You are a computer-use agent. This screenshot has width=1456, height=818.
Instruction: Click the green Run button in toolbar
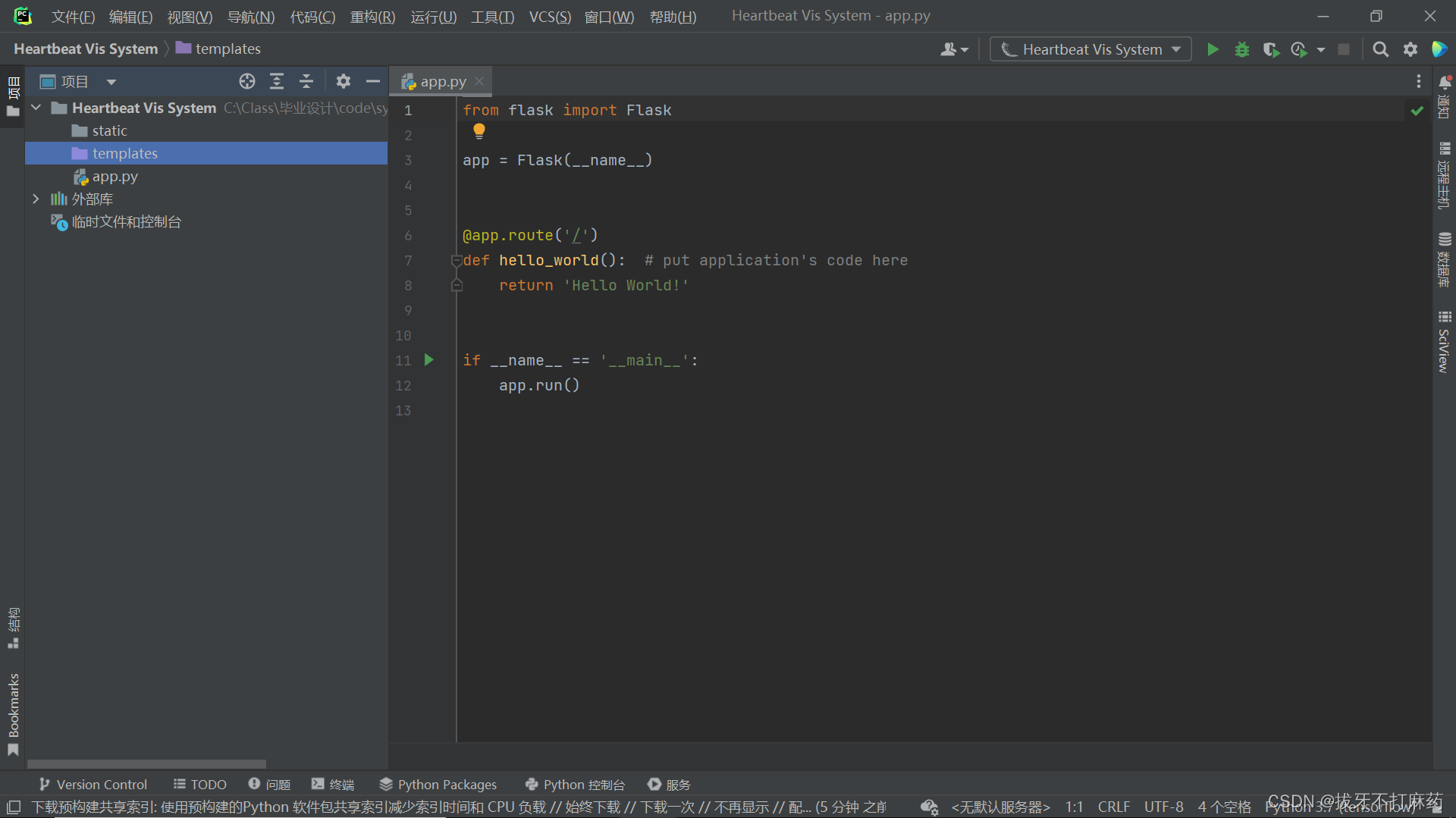1213,49
